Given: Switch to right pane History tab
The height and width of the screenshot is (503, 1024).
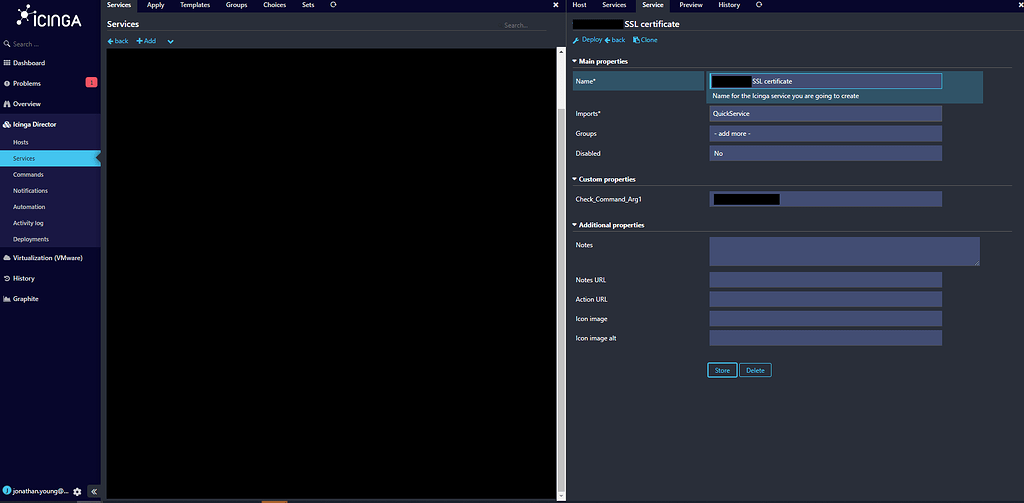Looking at the screenshot, I should tap(729, 5).
